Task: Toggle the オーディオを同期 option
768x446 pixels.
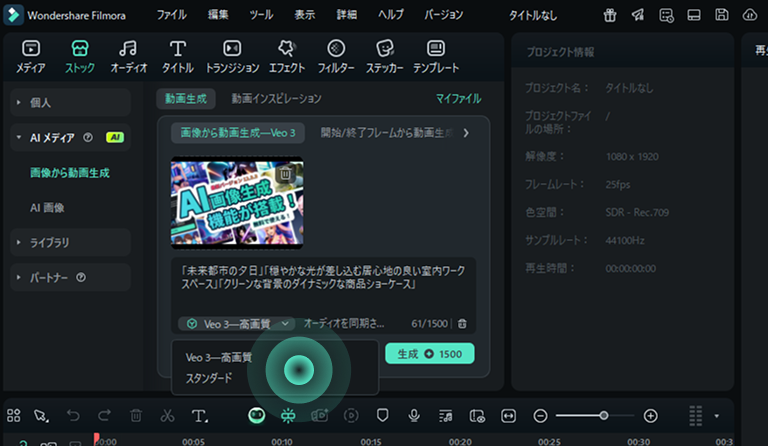Action: (x=344, y=324)
